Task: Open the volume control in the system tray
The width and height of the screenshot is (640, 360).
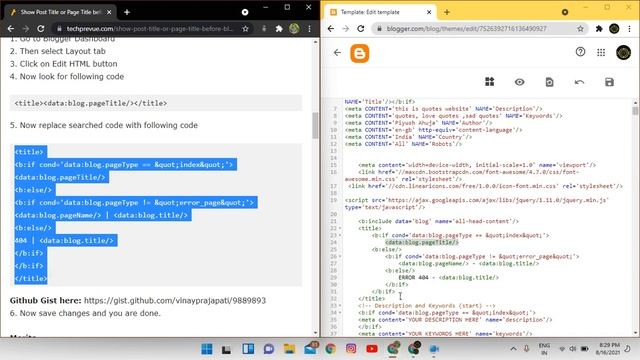Action: (573, 349)
